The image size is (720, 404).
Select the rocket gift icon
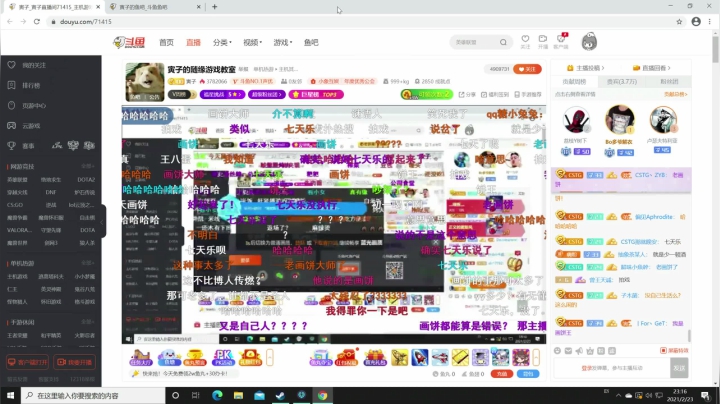click(x=420, y=357)
